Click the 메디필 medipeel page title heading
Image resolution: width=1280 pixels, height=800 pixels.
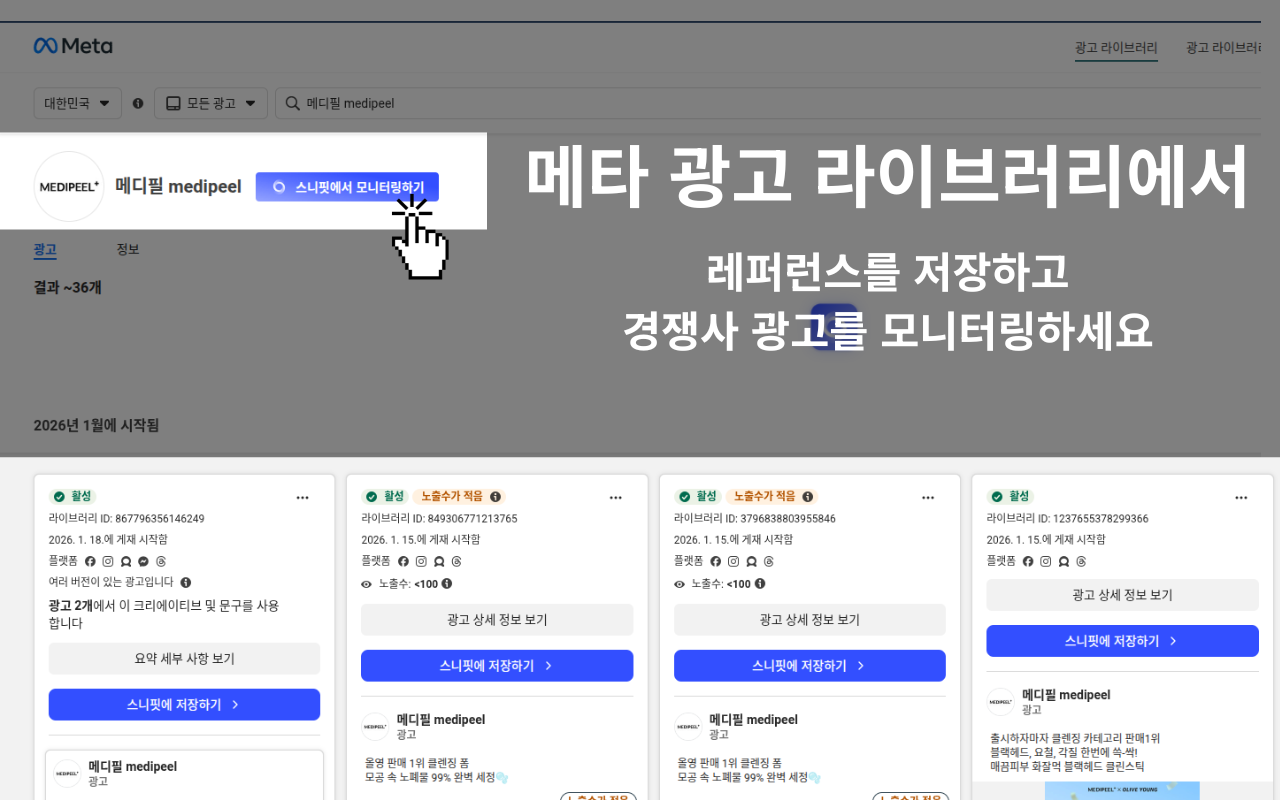(178, 187)
